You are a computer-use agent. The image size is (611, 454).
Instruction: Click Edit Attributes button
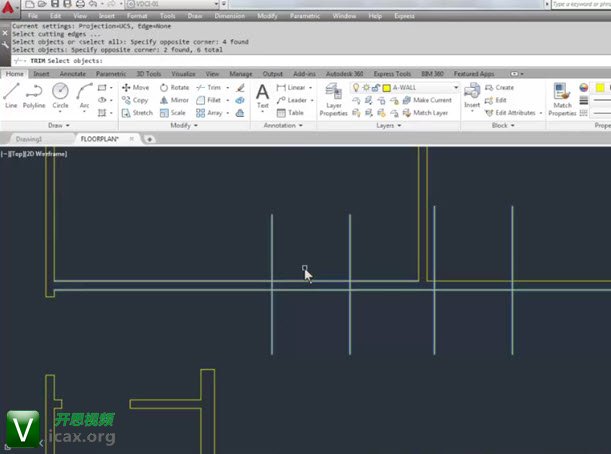510,113
